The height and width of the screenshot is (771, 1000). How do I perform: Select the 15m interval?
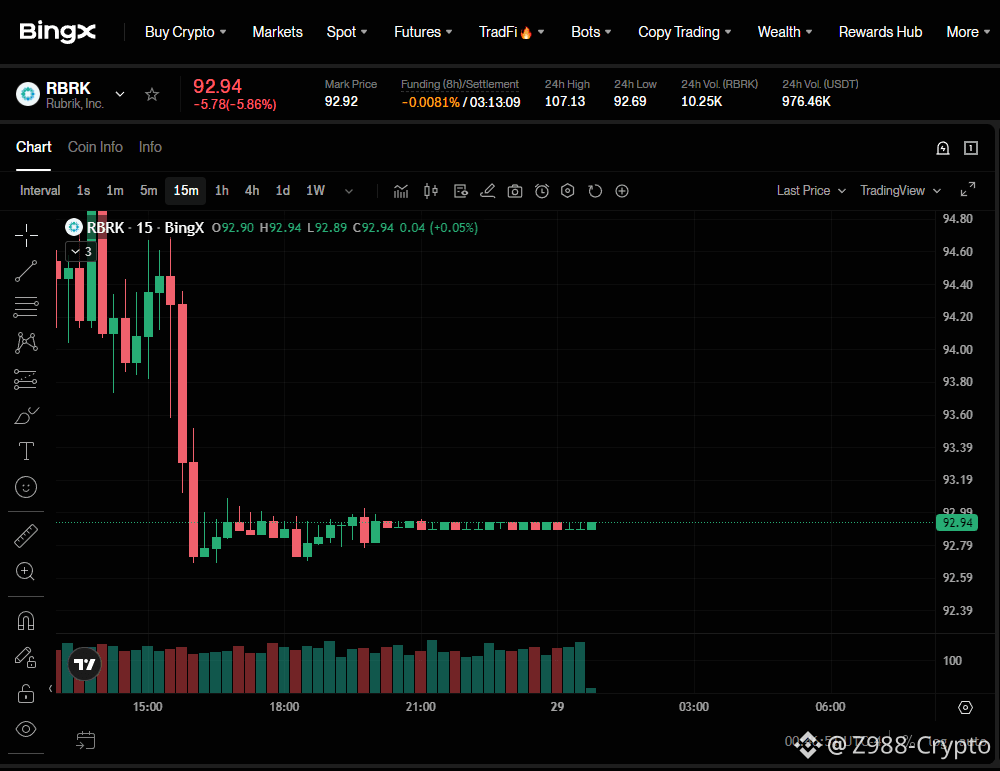[186, 191]
